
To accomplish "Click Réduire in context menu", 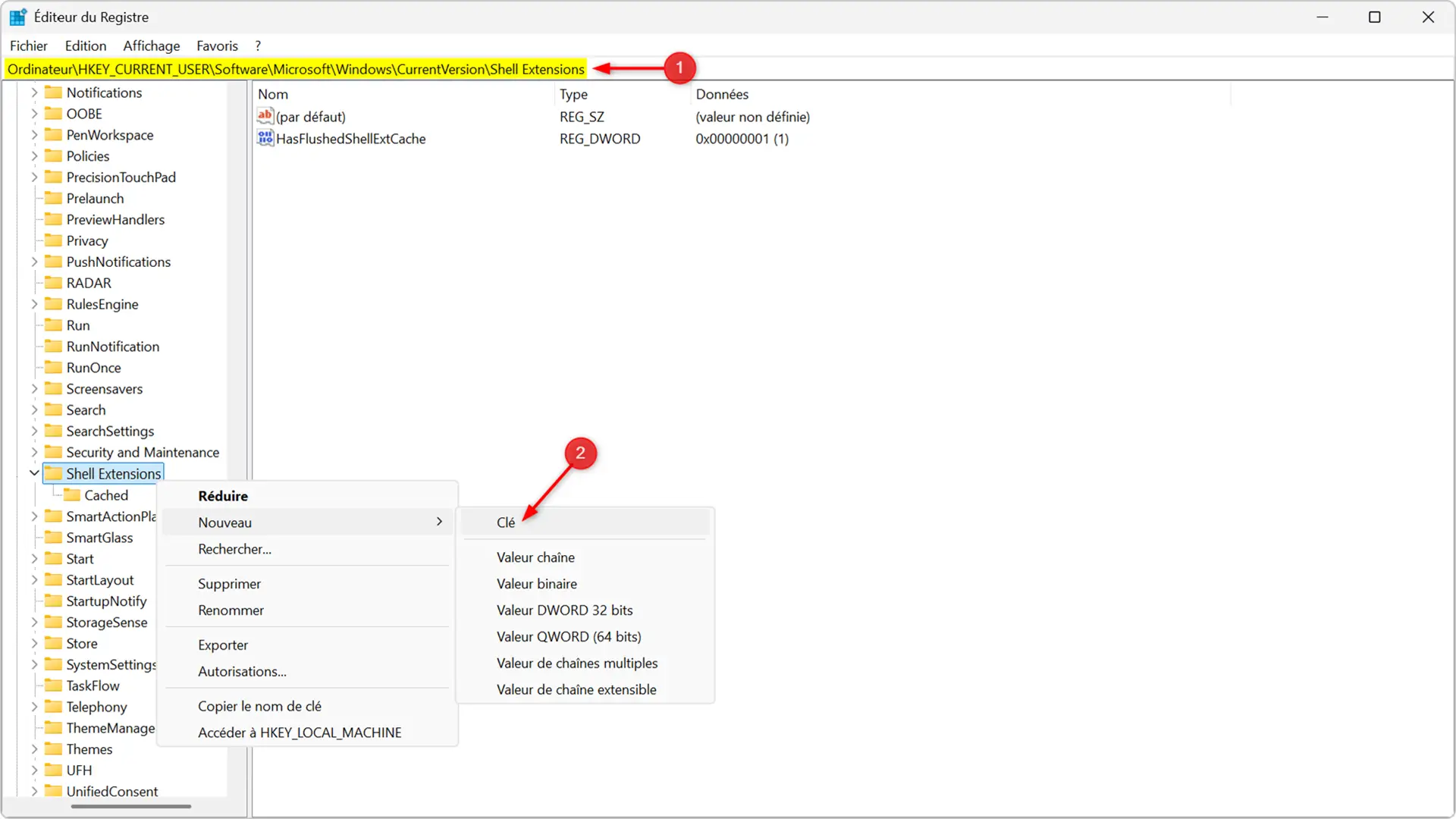I will [x=308, y=496].
